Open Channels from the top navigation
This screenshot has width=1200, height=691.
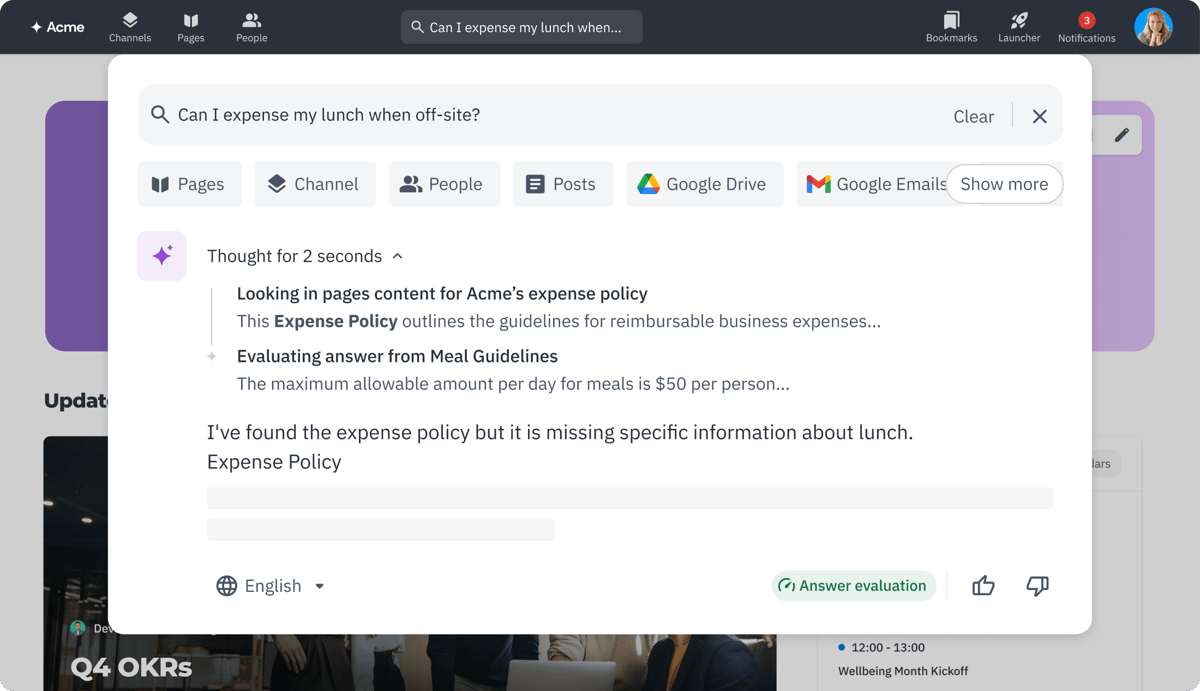tap(130, 27)
